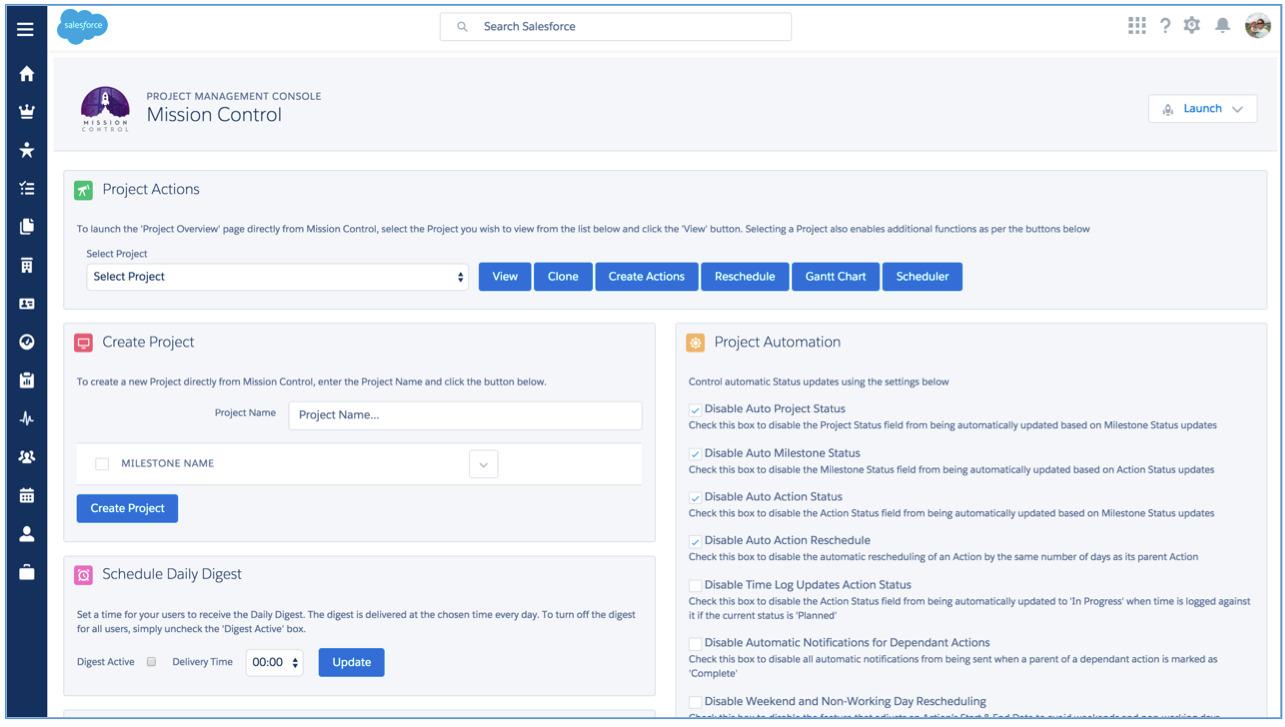Click the Salesforce cloud logo
The width and height of the screenshot is (1285, 727).
tap(81, 27)
